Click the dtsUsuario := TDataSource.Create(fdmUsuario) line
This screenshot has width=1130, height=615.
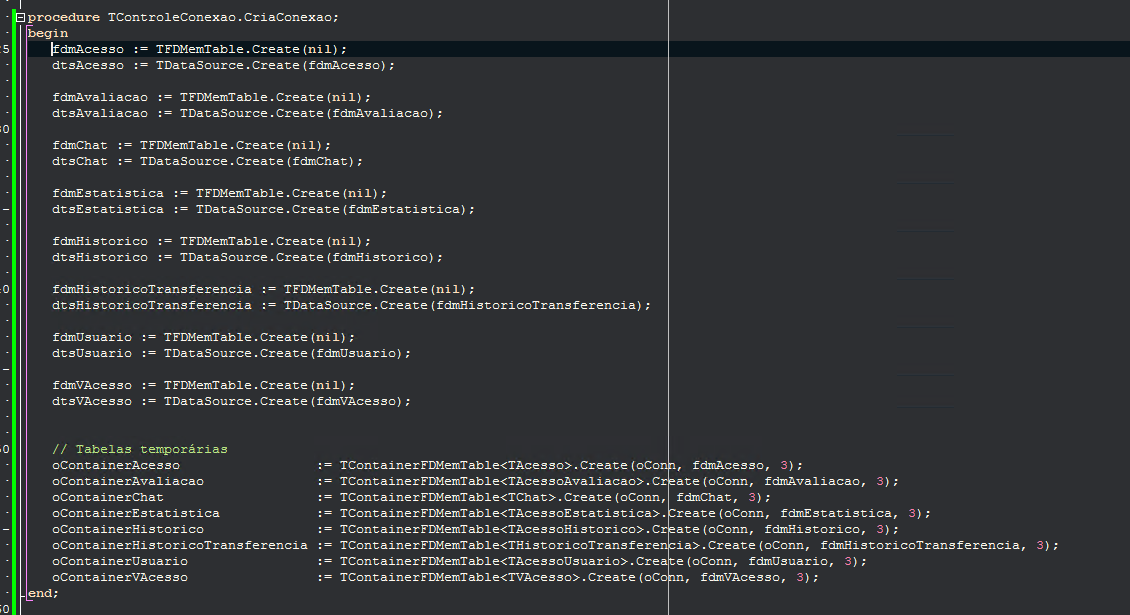click(231, 353)
